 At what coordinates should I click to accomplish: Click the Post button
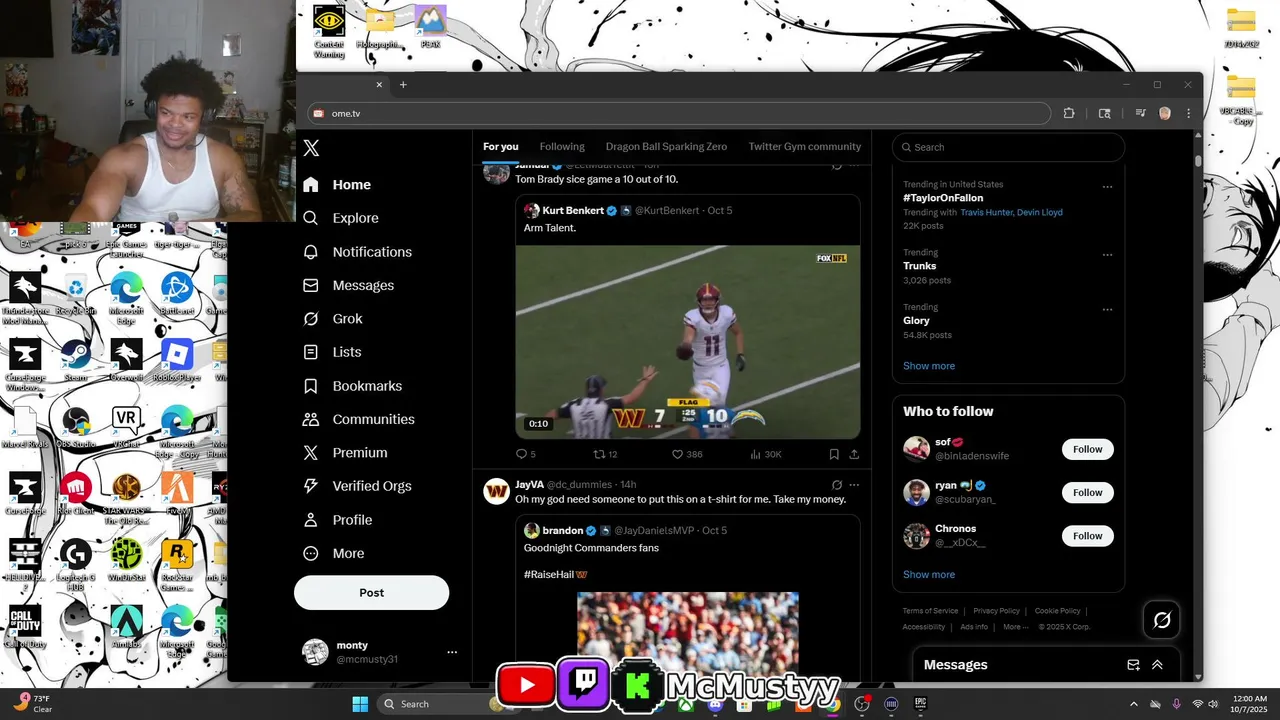(x=371, y=592)
